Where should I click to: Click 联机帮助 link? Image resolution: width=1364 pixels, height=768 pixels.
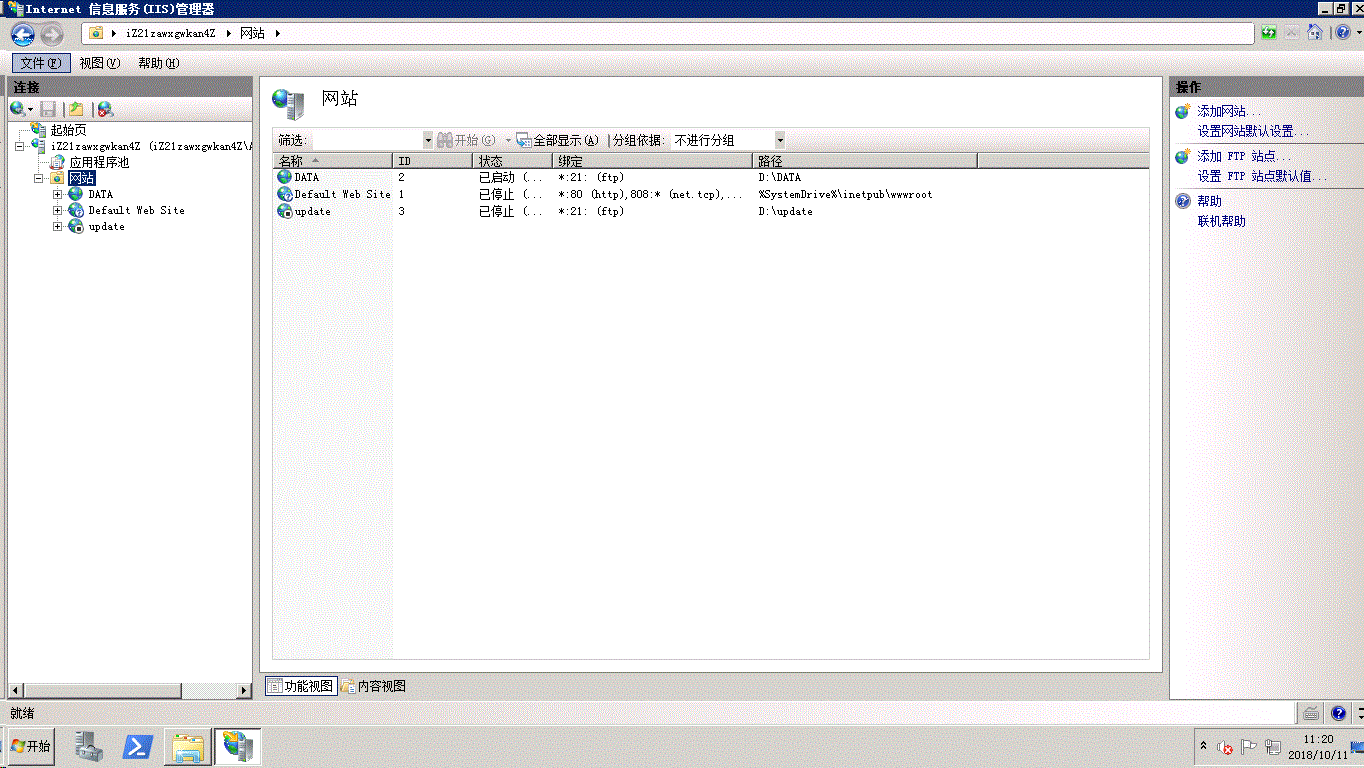coord(1221,221)
